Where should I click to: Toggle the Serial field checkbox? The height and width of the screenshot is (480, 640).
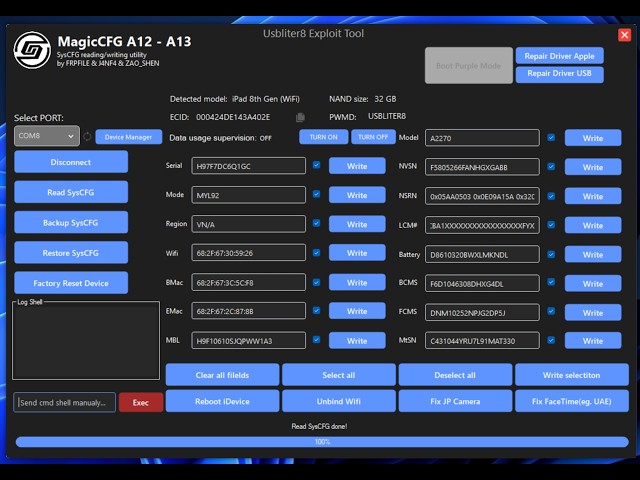tap(316, 165)
